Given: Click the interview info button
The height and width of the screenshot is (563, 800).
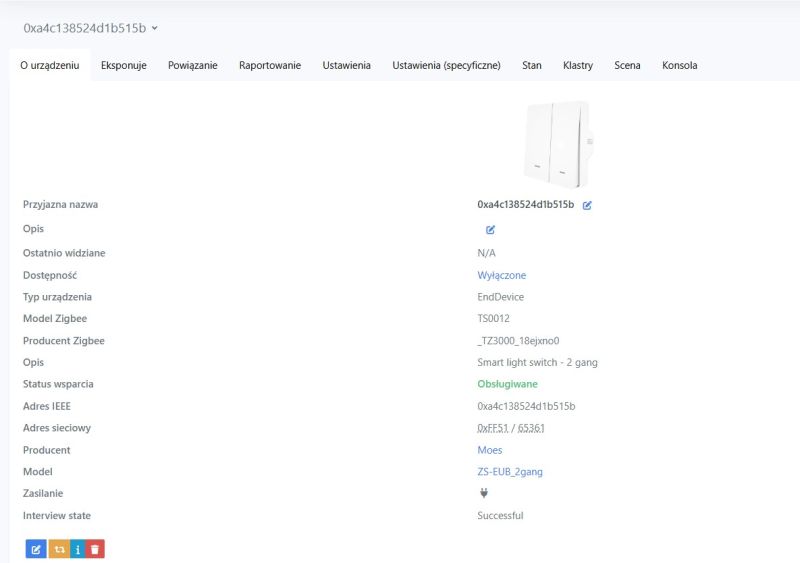Looking at the screenshot, I should point(78,549).
